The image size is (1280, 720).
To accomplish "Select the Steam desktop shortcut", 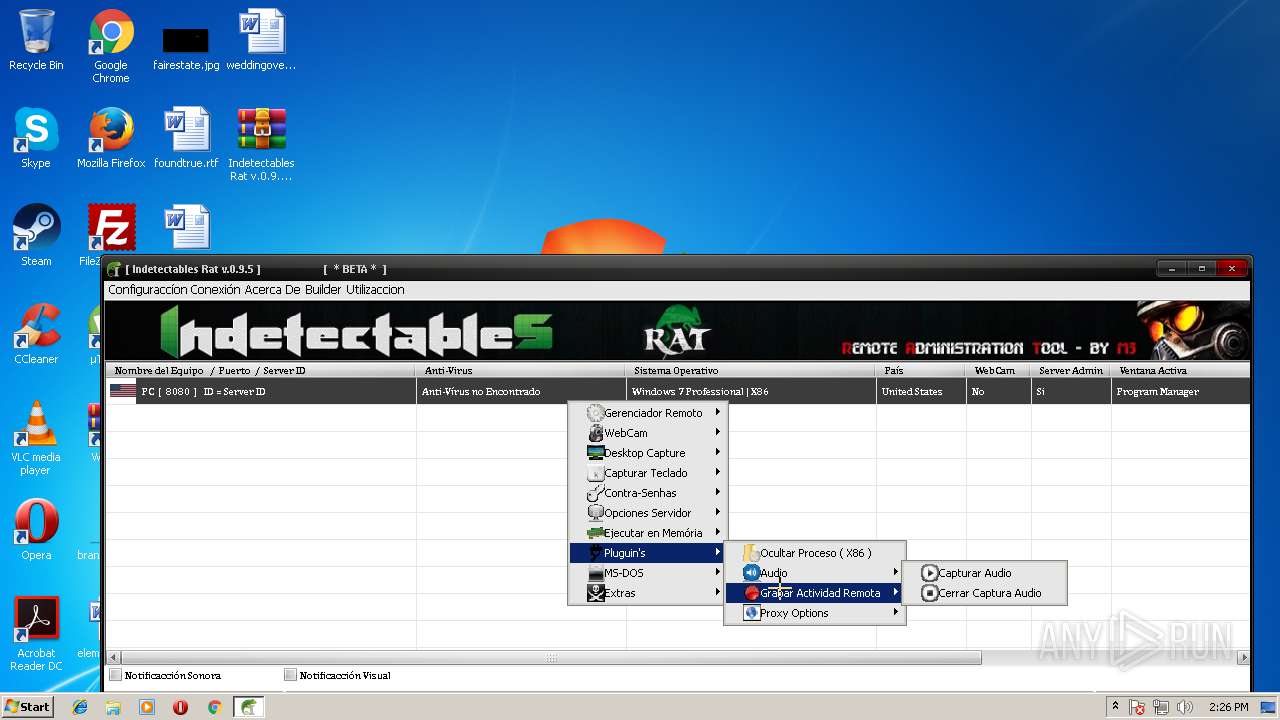I will tap(36, 235).
